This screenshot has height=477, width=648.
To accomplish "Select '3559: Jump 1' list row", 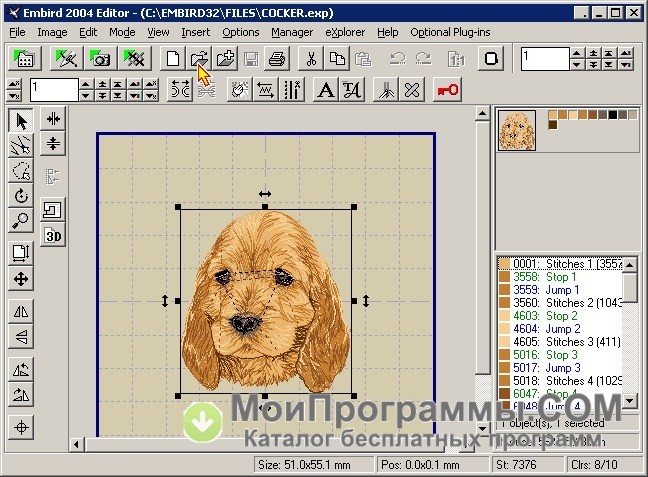I will (560, 290).
